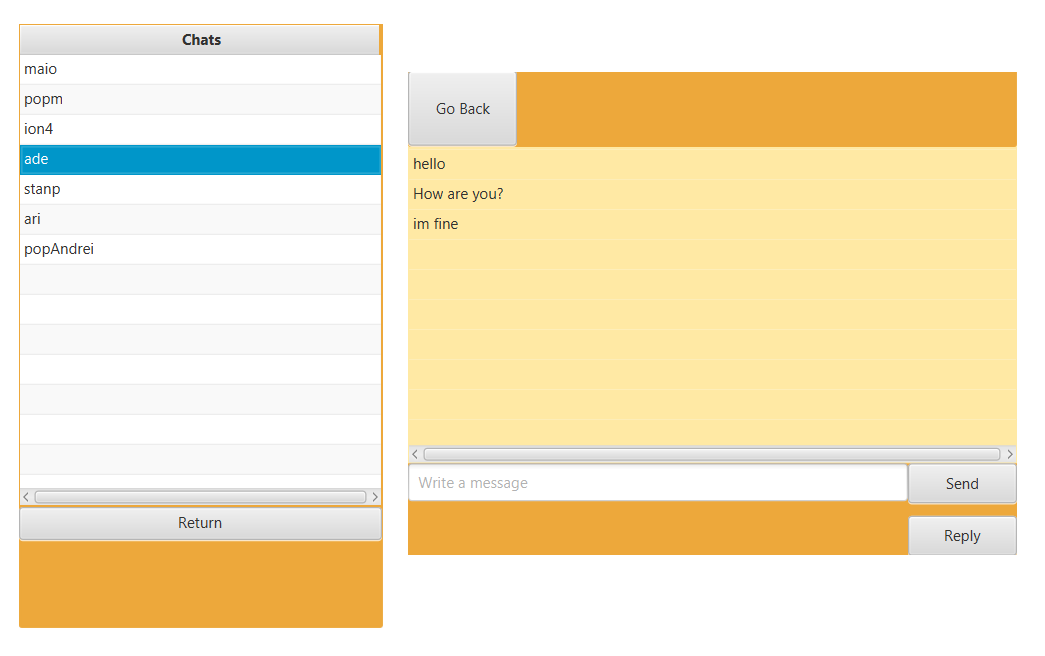Open the popAndrei chat
Screen dimensions: 1045x656
point(201,249)
